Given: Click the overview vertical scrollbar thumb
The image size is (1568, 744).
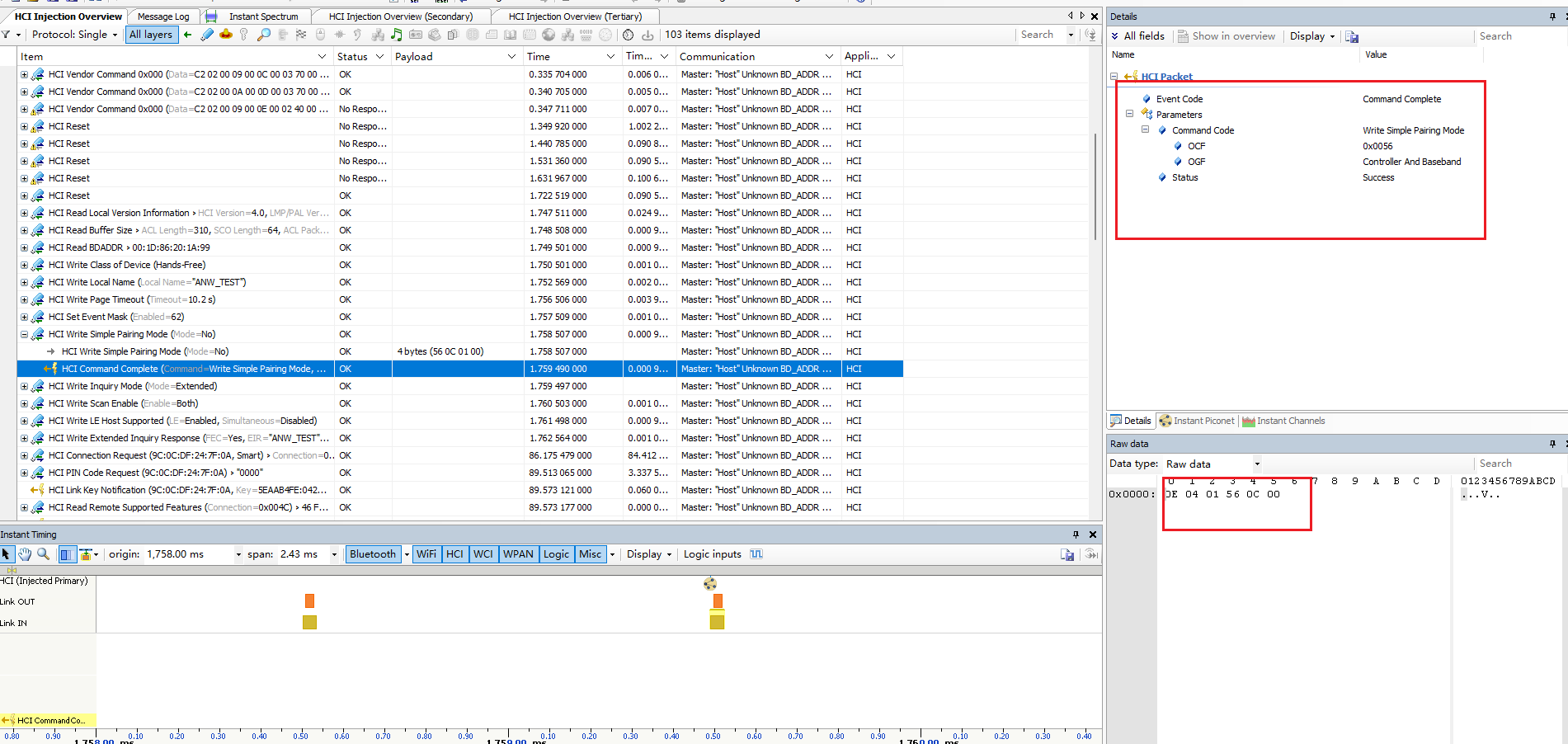Looking at the screenshot, I should [1095, 186].
